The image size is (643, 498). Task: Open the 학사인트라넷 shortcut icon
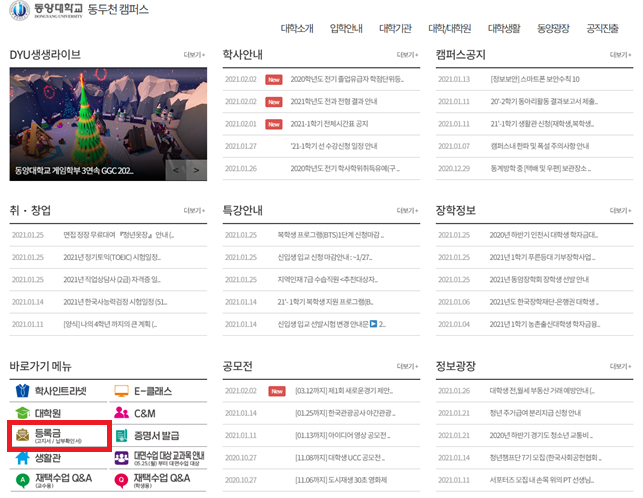[22, 389]
